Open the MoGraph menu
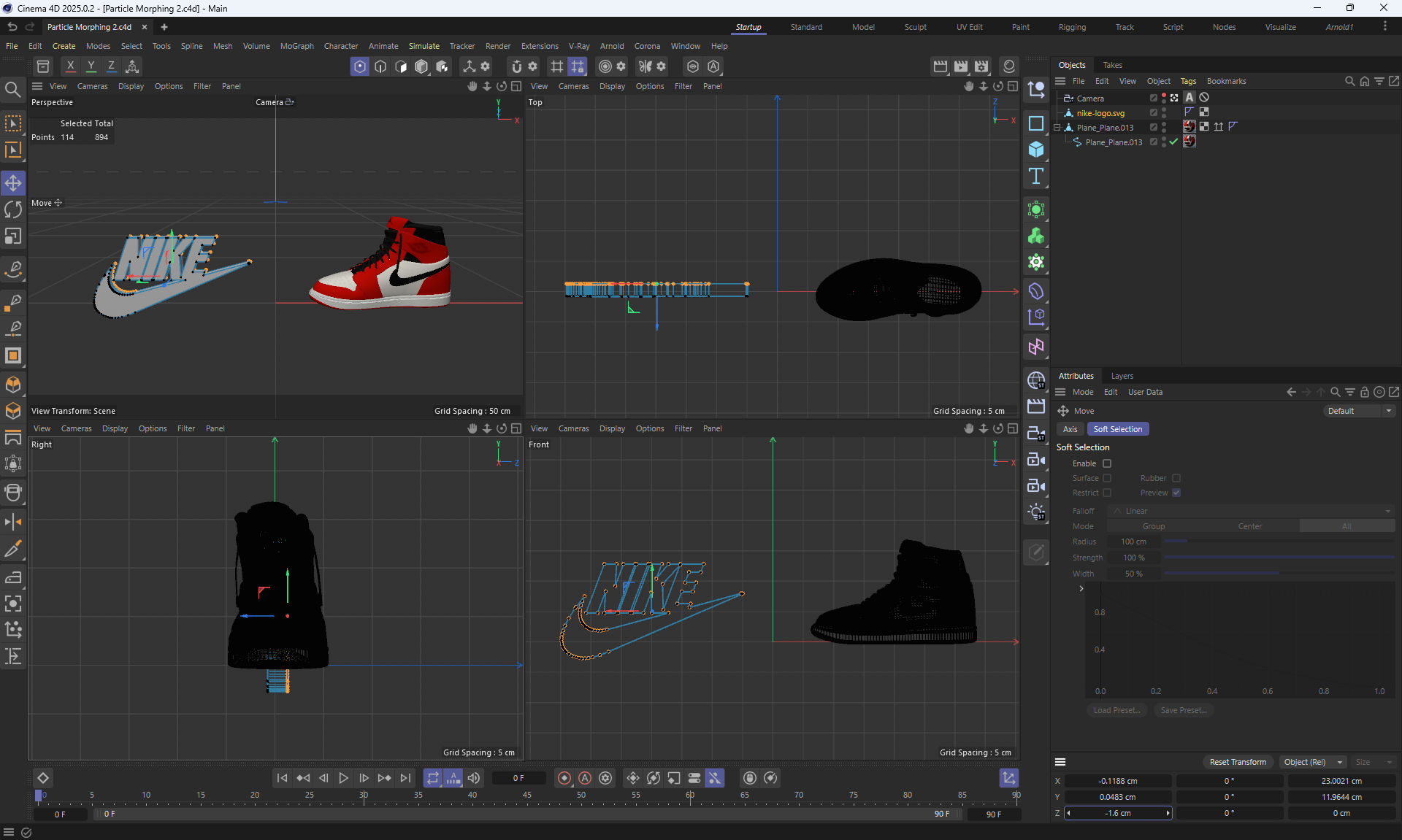The image size is (1402, 840). coord(296,46)
